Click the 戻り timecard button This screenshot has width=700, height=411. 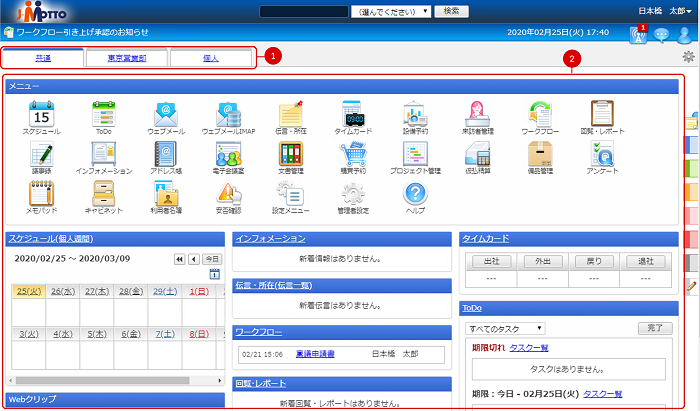tap(594, 262)
